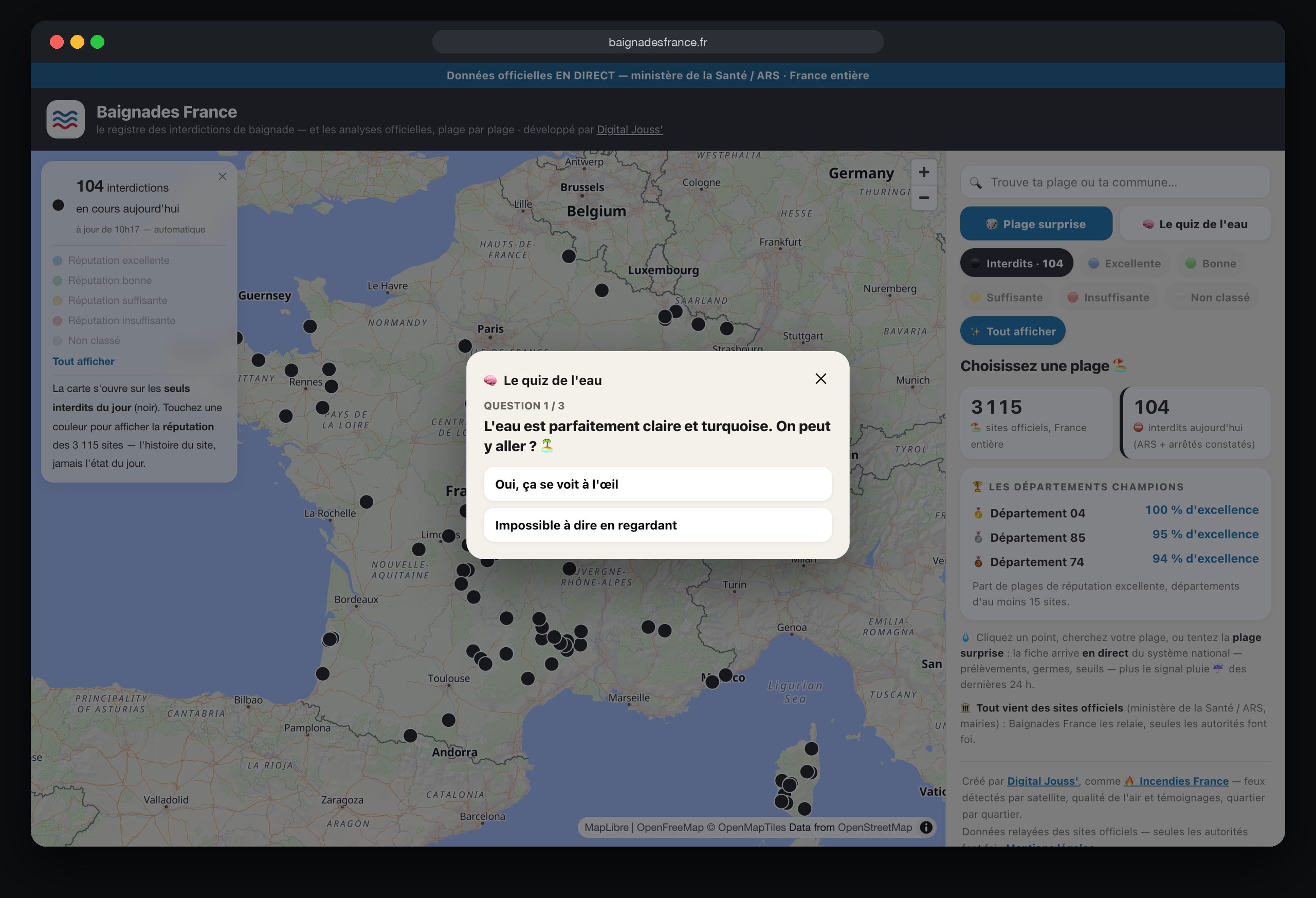Image resolution: width=1316 pixels, height=898 pixels.
Task: Select 'Département 04' champion row
Action: coord(1115,512)
